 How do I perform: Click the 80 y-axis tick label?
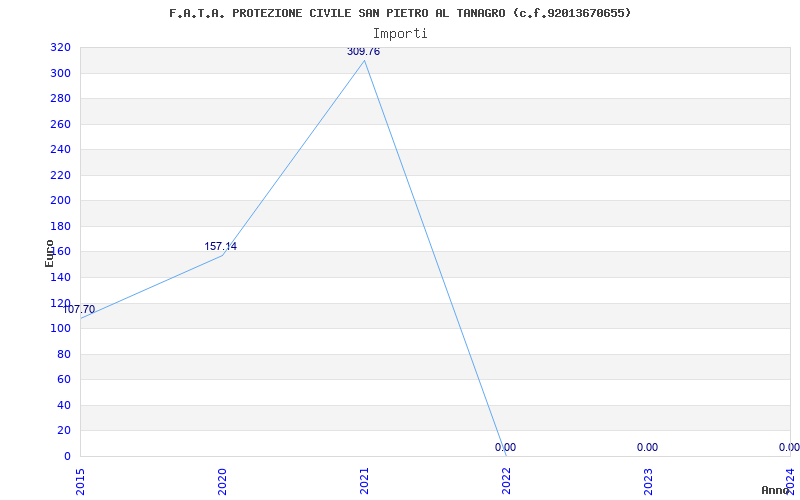[64, 354]
